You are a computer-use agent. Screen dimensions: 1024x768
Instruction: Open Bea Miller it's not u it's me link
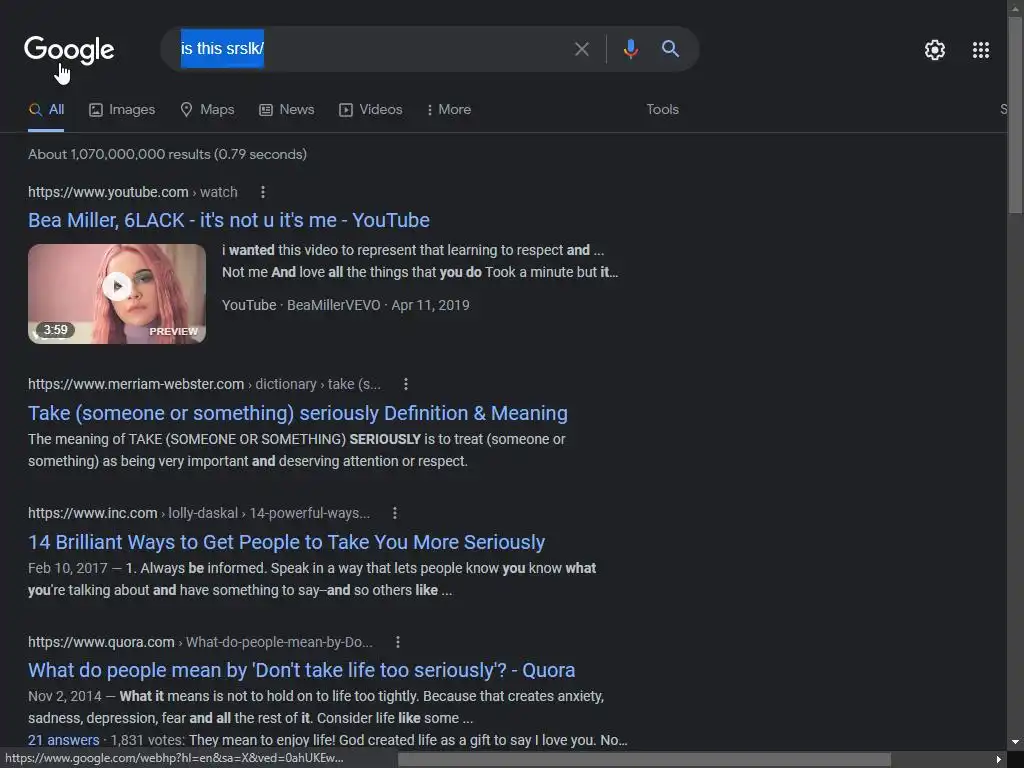click(x=229, y=220)
